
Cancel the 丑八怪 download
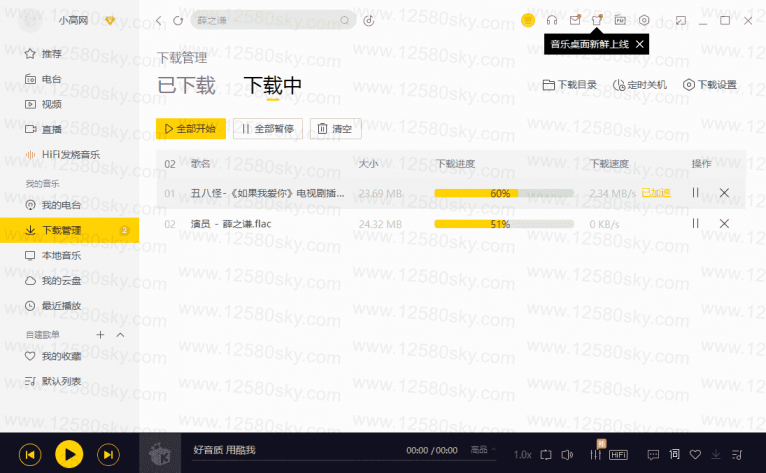[724, 193]
